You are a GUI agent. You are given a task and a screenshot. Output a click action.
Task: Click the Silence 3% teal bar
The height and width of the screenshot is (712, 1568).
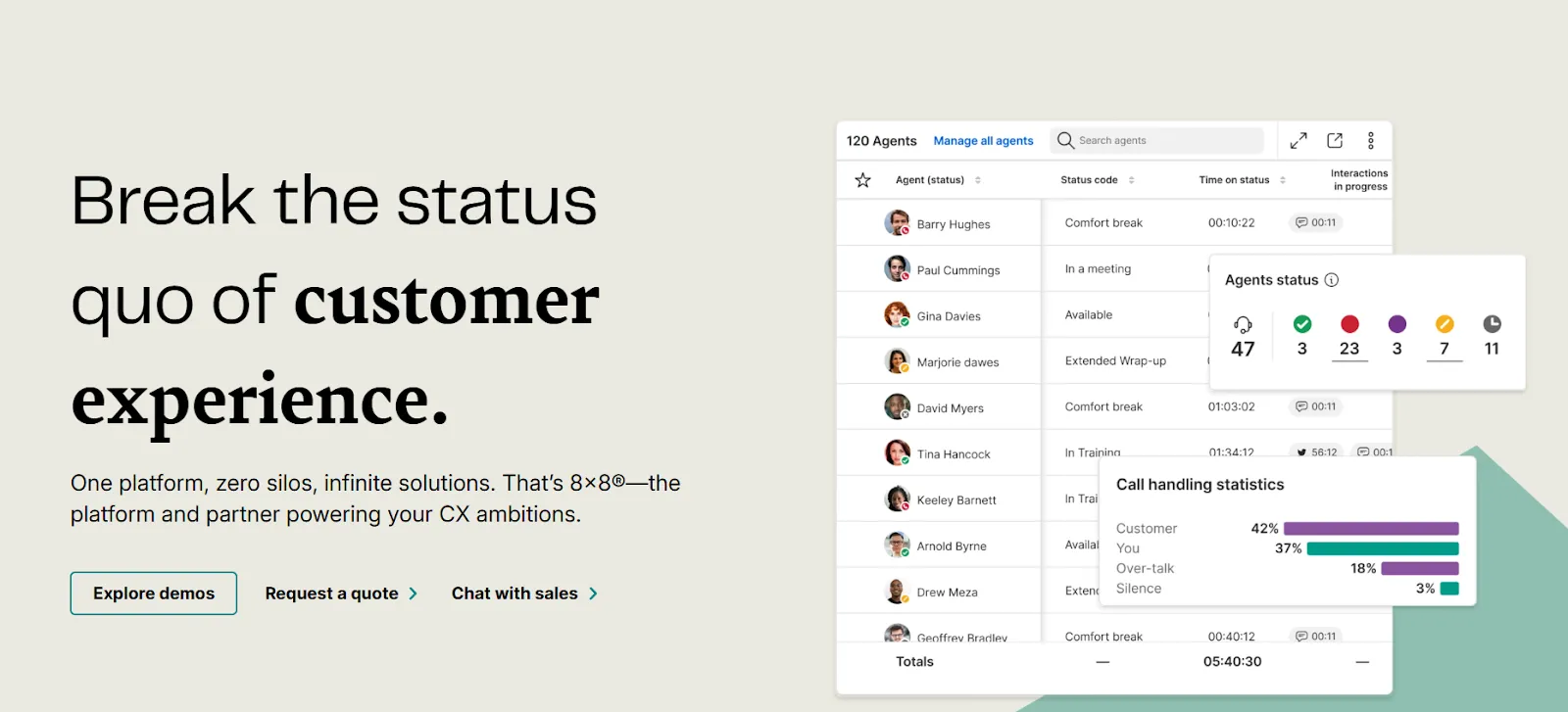[1449, 589]
